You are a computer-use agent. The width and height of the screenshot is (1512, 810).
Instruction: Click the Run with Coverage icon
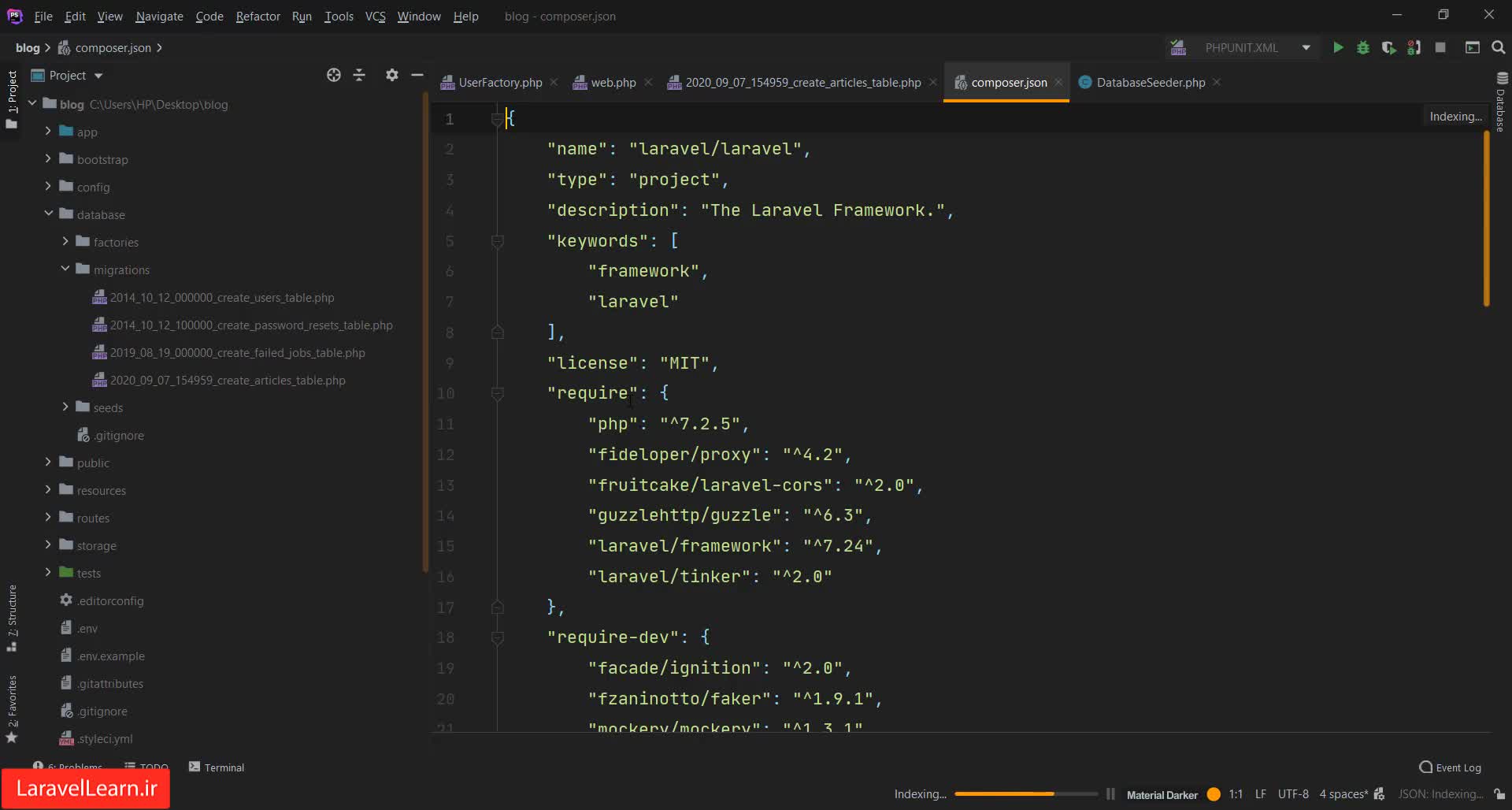click(1388, 48)
